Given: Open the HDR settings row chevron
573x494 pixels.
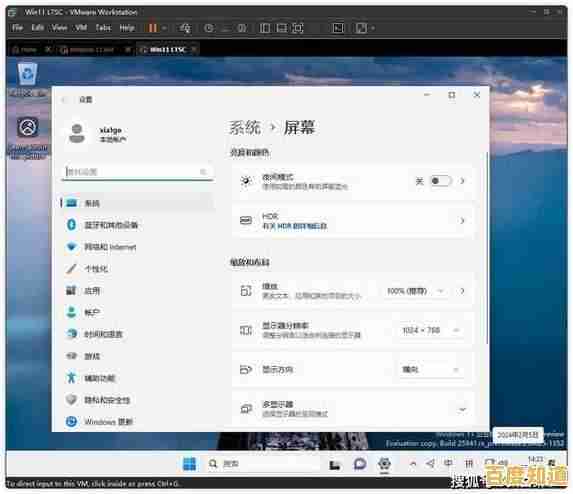Looking at the screenshot, I should (463, 221).
